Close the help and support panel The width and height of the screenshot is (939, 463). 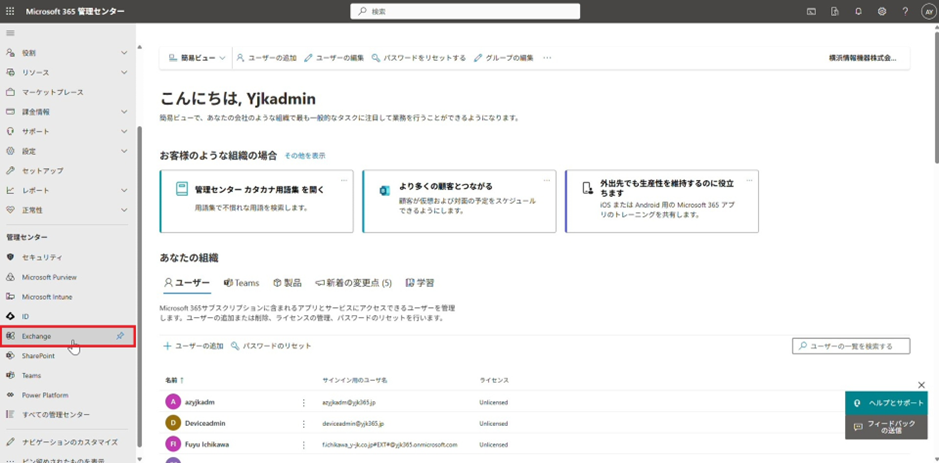(921, 385)
